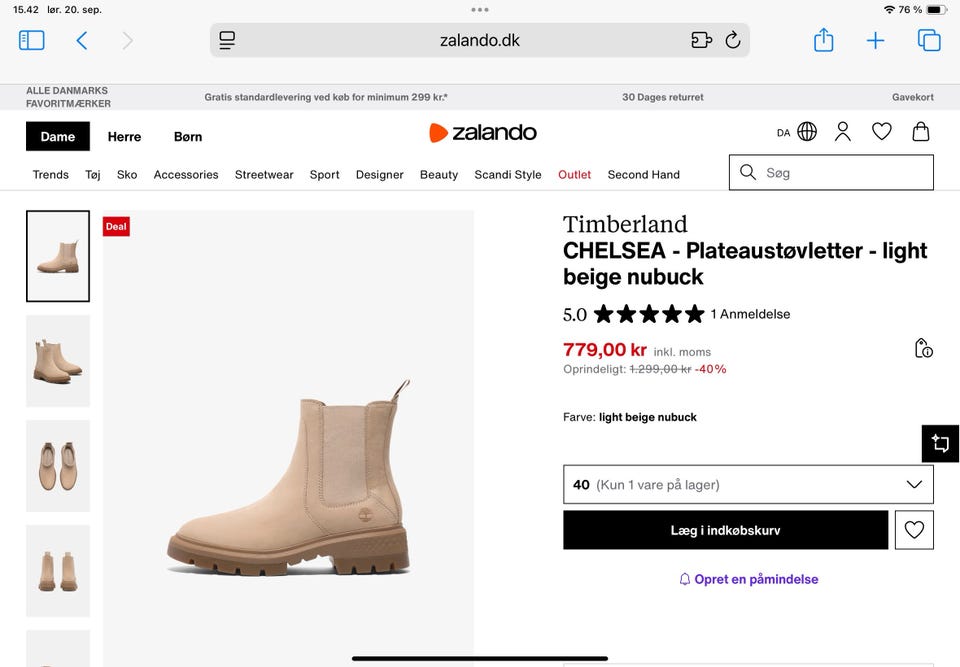Switch to the Herre tab
Screen dimensions: 960x667
click(x=124, y=136)
